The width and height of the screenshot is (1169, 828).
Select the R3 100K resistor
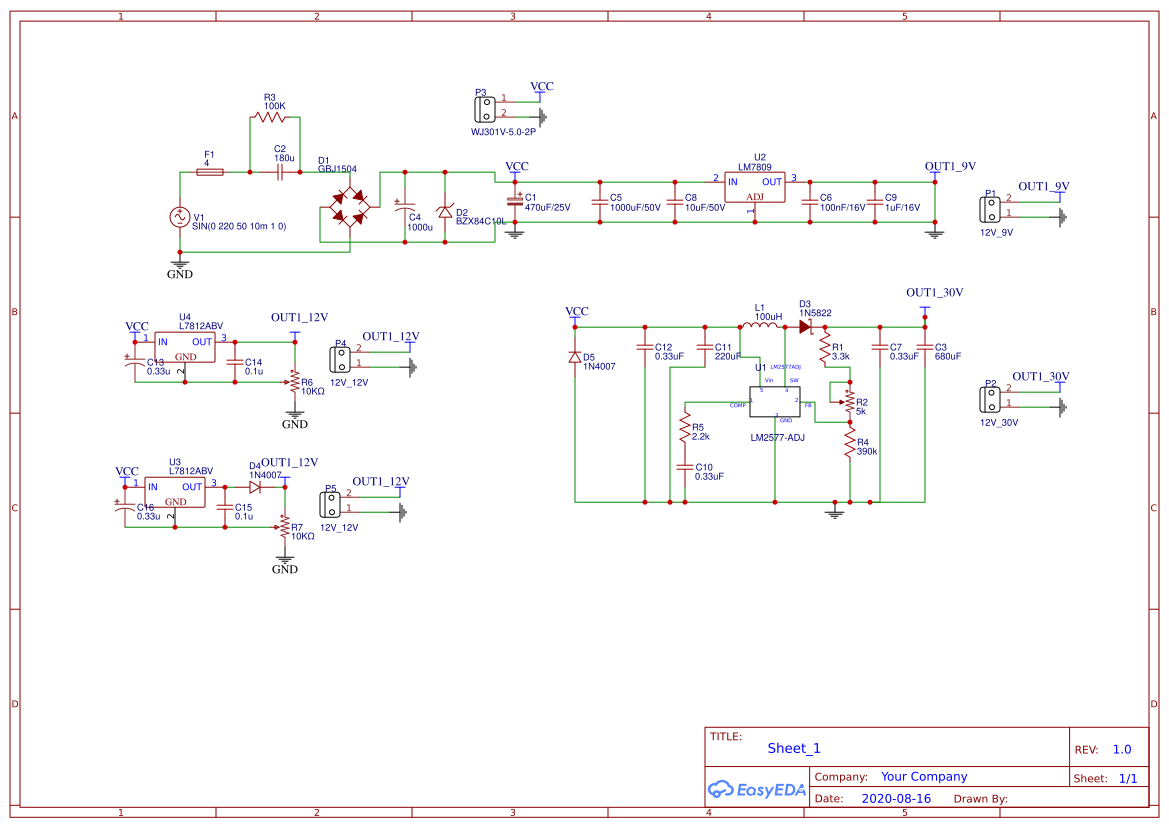[x=273, y=118]
